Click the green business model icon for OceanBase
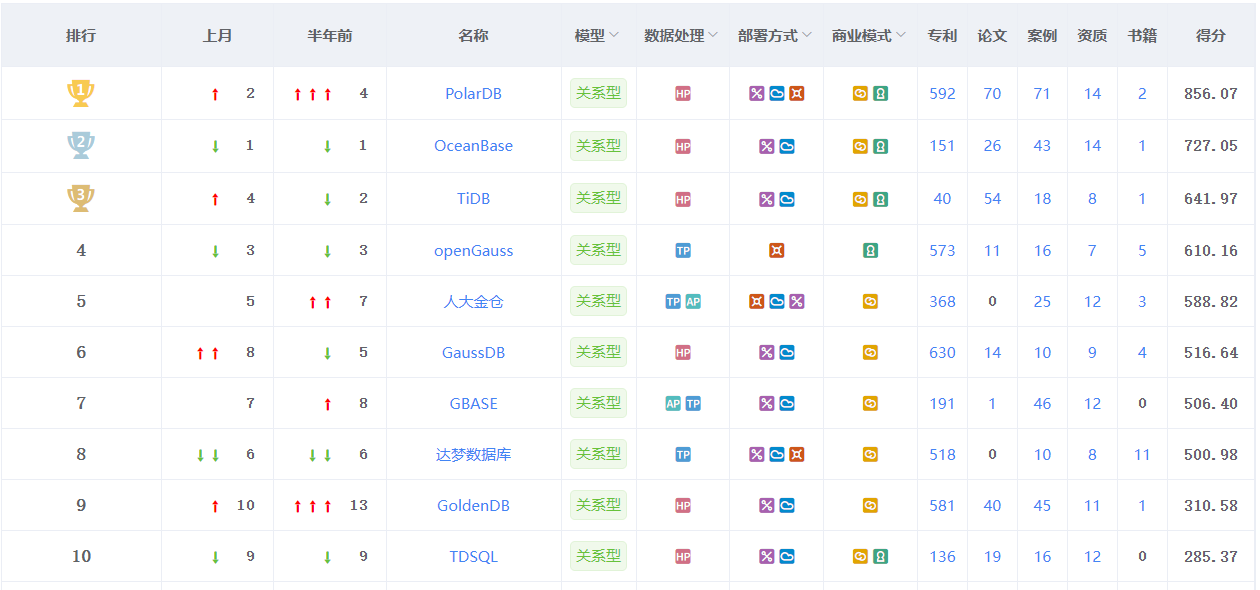1260x590 pixels. point(880,147)
